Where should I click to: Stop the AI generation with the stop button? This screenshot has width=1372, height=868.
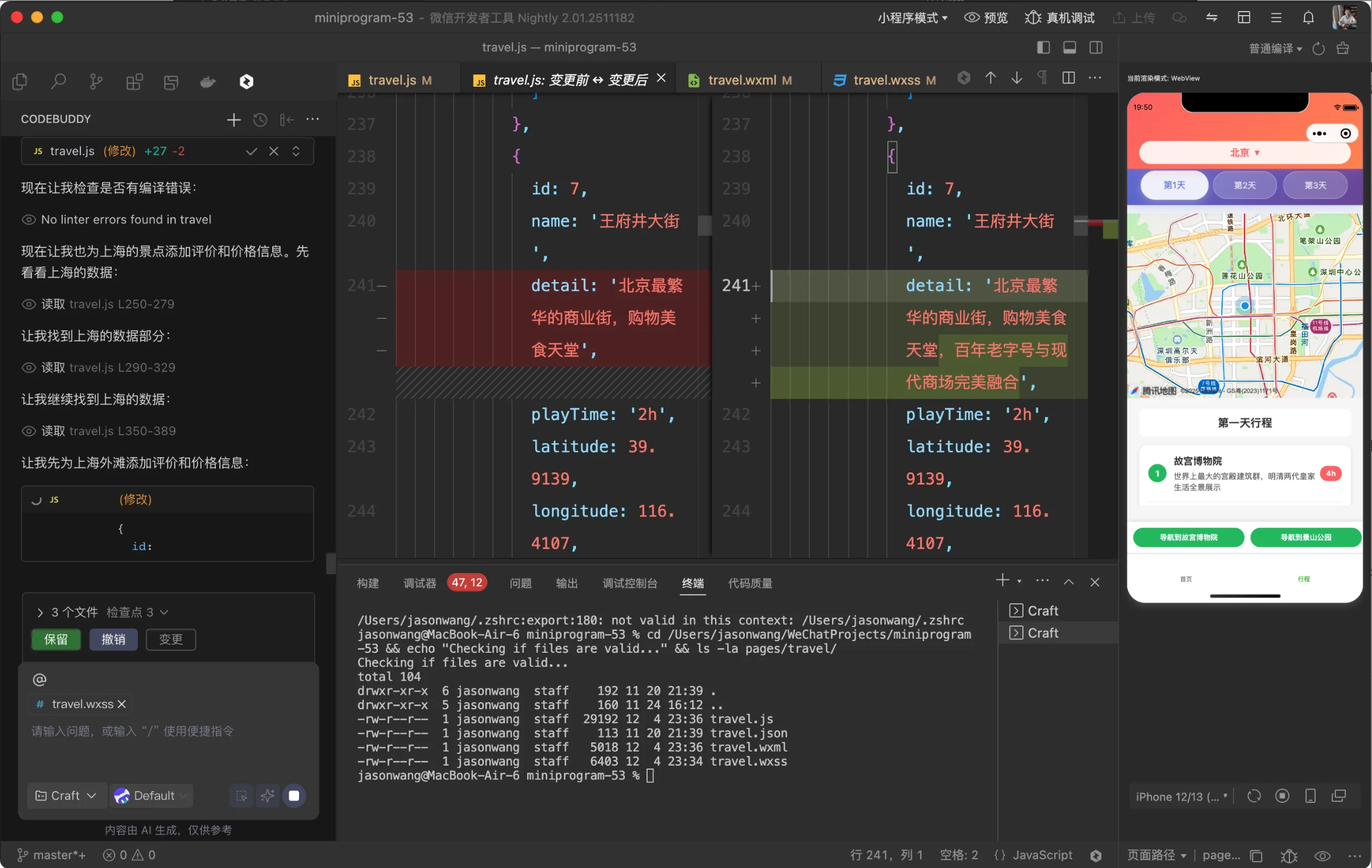pos(294,795)
